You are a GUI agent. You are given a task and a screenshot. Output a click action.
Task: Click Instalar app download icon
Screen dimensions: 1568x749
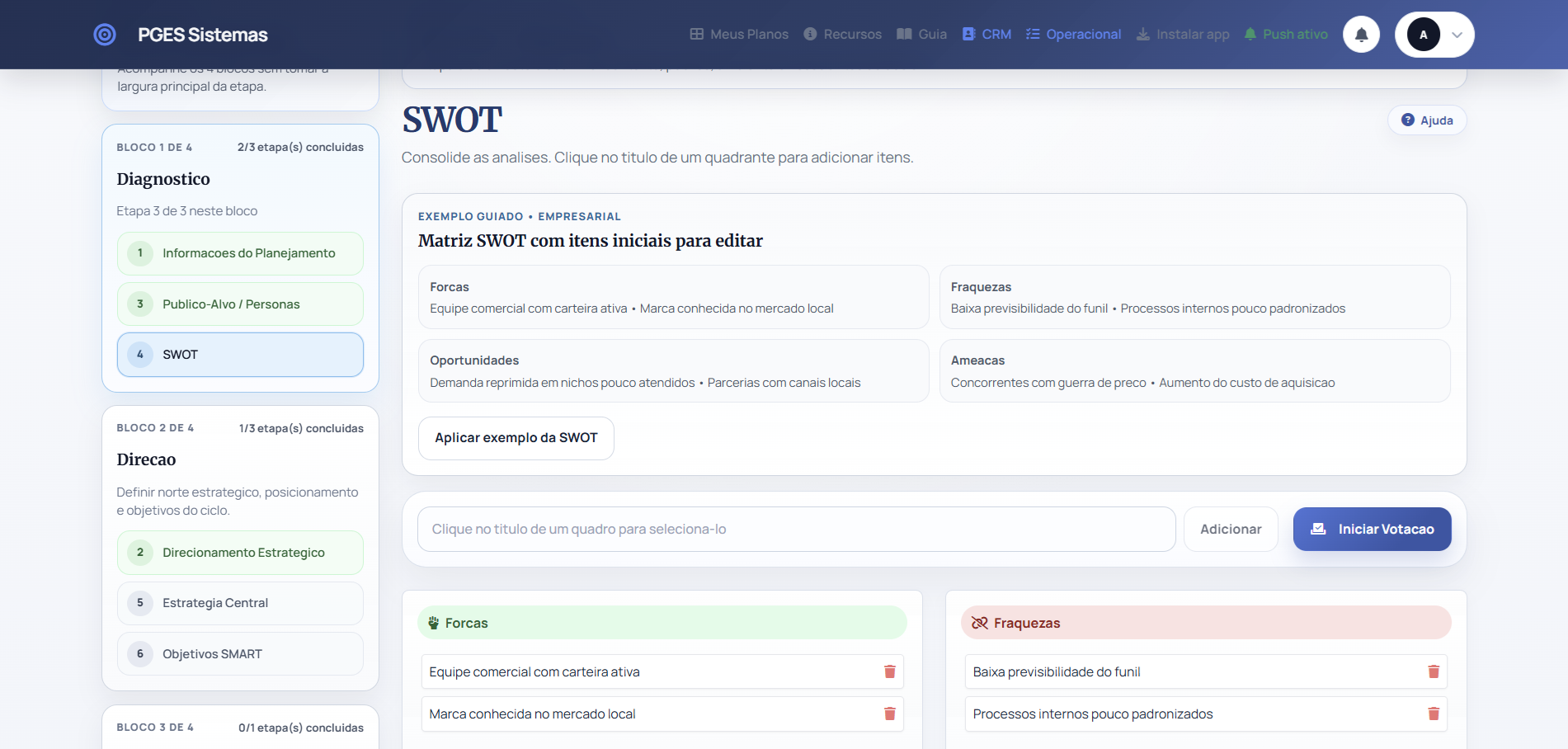[1143, 34]
